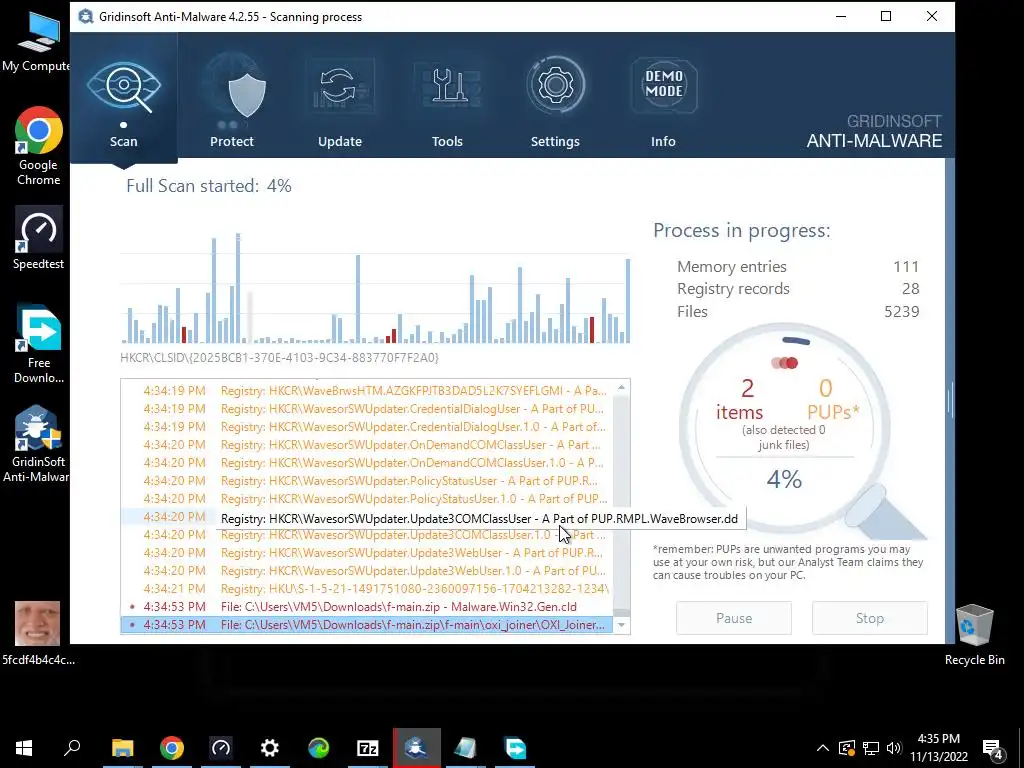Click the Registry records count 28
This screenshot has height=768, width=1024.
pos(910,289)
